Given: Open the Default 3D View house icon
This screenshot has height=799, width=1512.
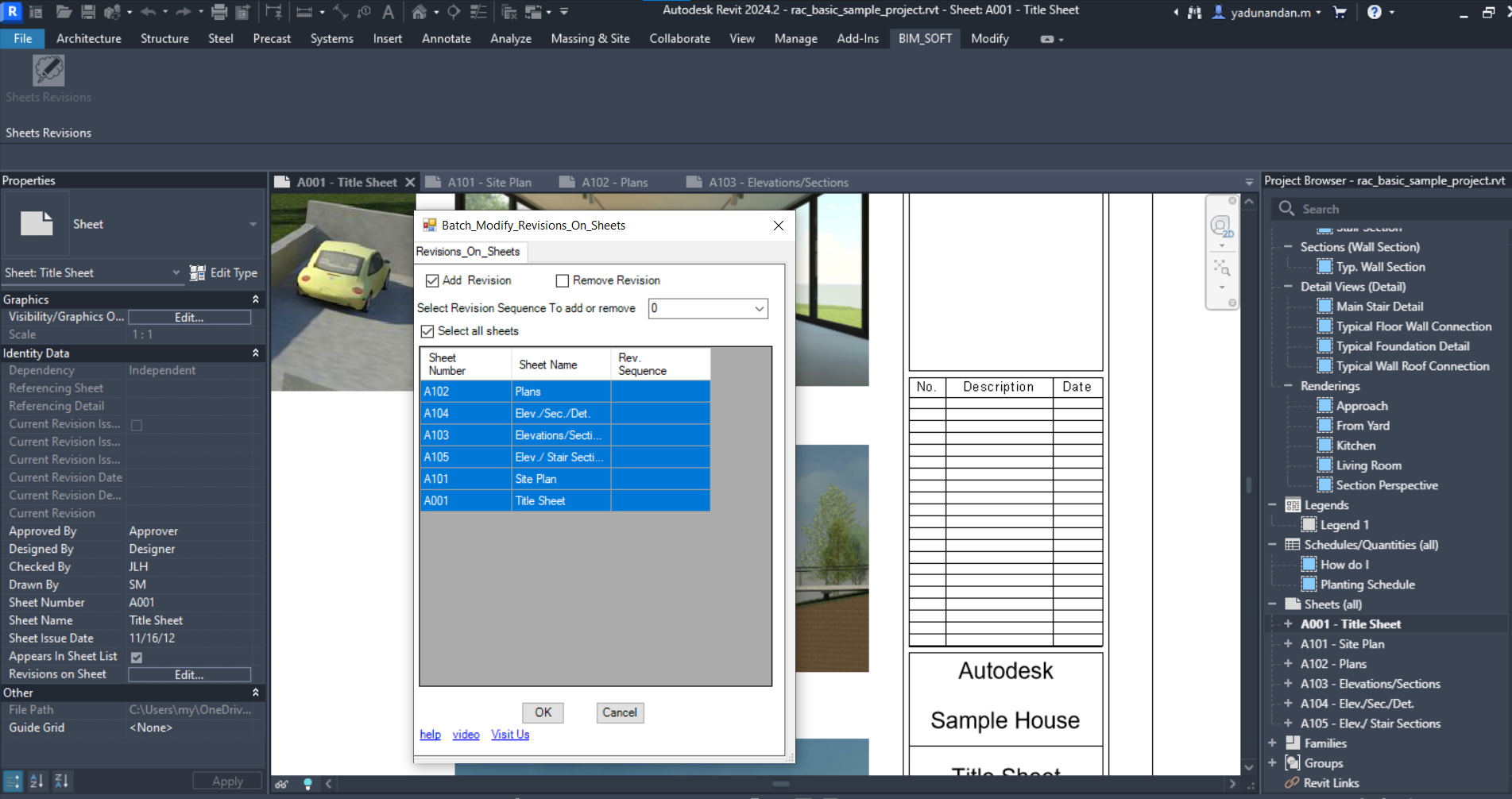Looking at the screenshot, I should pos(419,12).
